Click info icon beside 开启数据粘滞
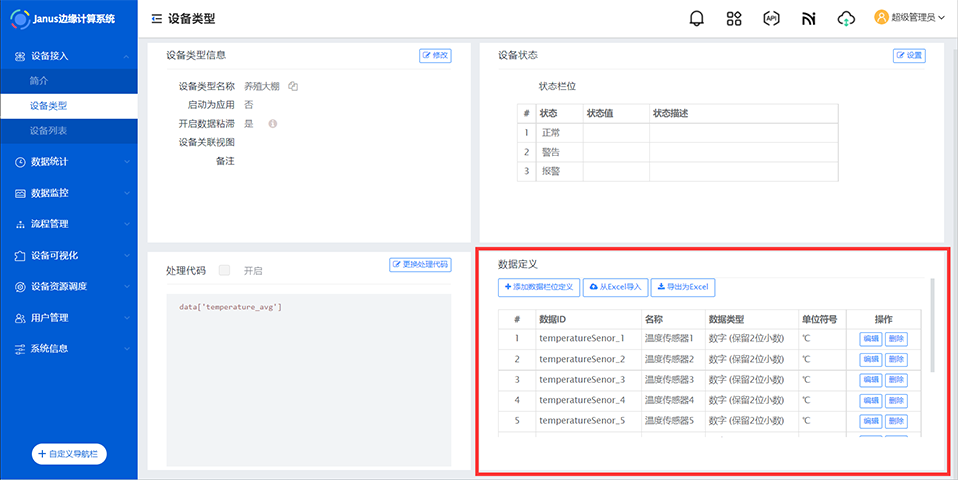The height and width of the screenshot is (480, 958). [272, 124]
